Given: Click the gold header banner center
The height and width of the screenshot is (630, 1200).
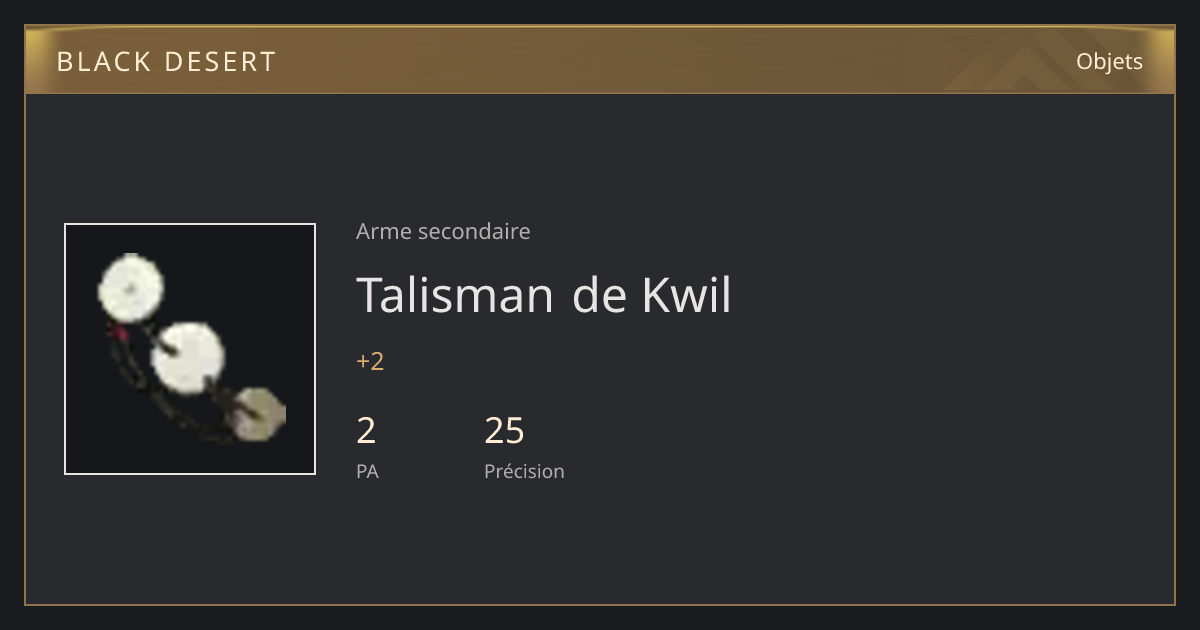Looking at the screenshot, I should coord(600,60).
